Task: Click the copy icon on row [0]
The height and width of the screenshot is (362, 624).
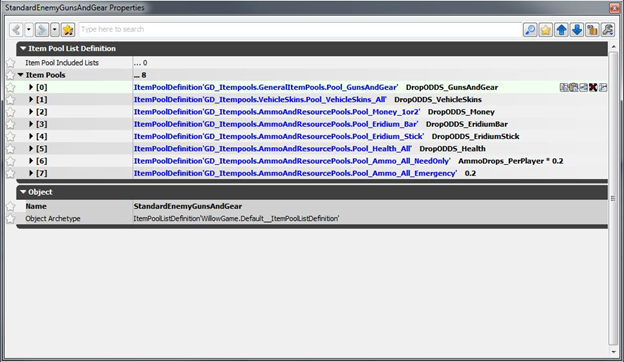Action: [564, 88]
